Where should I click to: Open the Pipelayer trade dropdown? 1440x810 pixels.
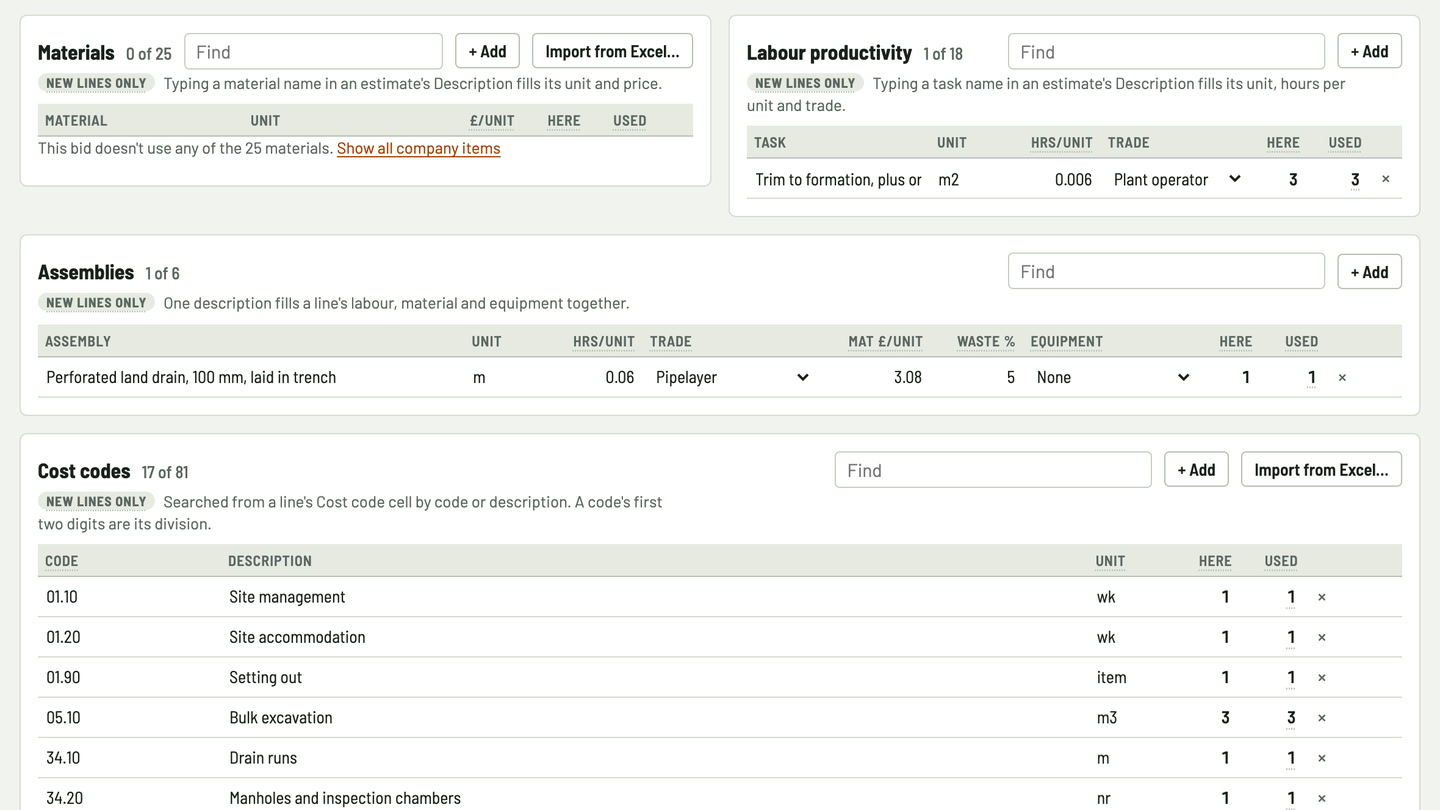click(x=732, y=377)
